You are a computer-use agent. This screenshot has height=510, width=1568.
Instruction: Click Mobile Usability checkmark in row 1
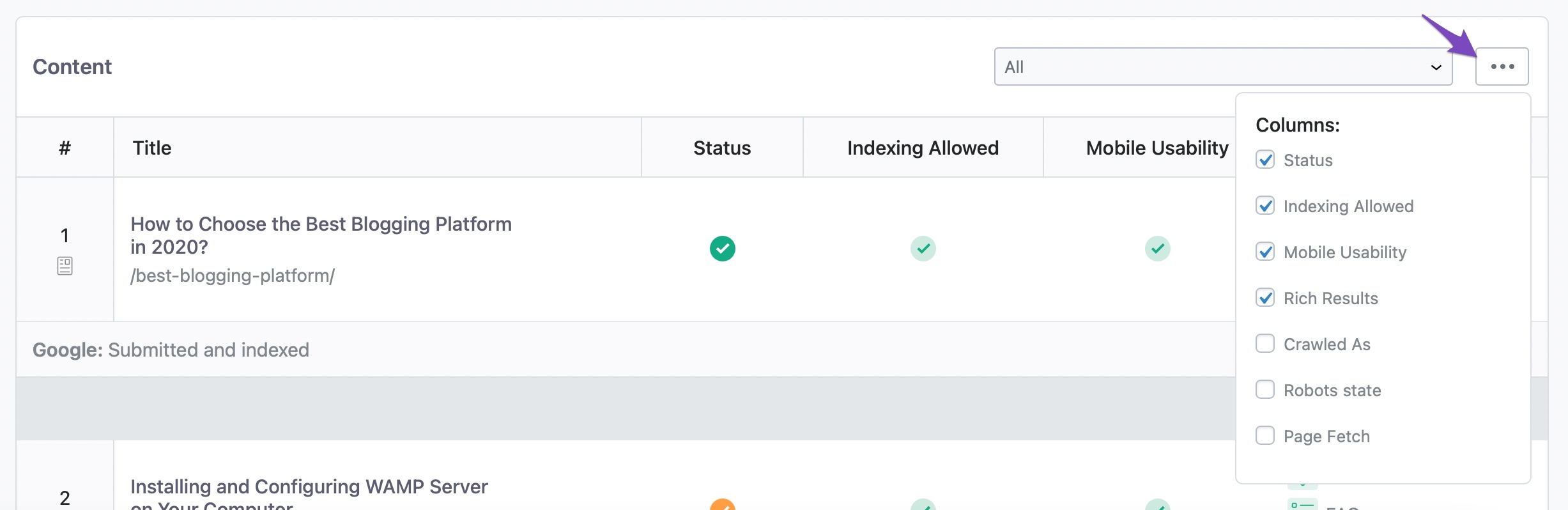(x=1157, y=249)
